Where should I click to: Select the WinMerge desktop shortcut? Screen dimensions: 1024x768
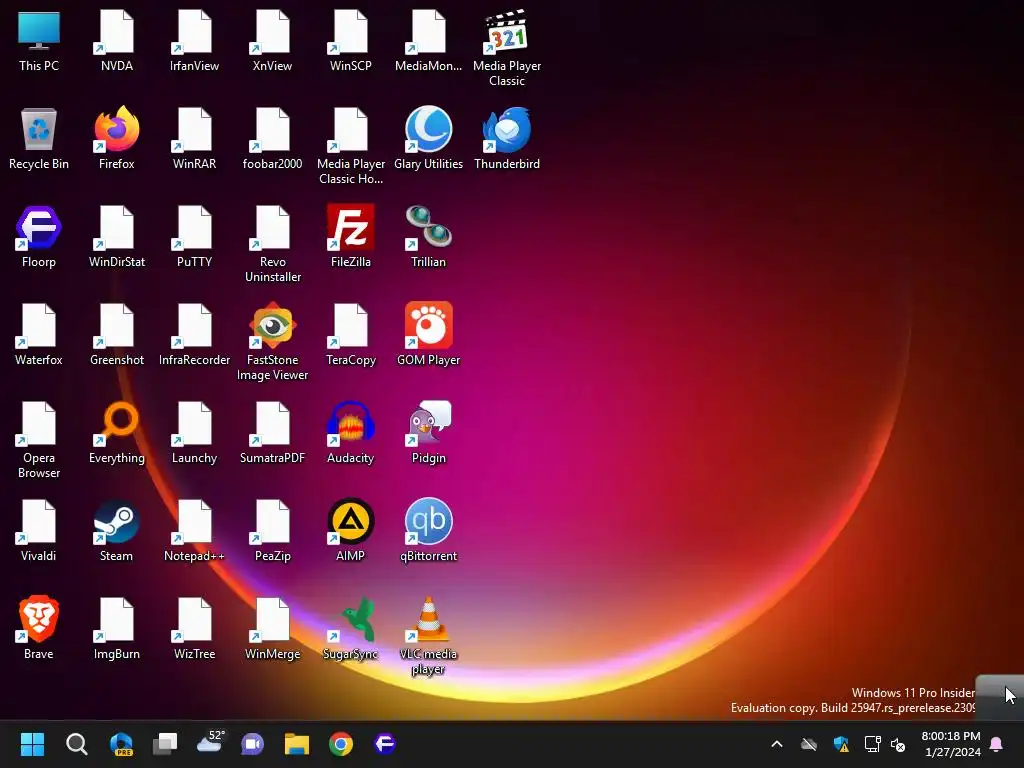tap(272, 629)
